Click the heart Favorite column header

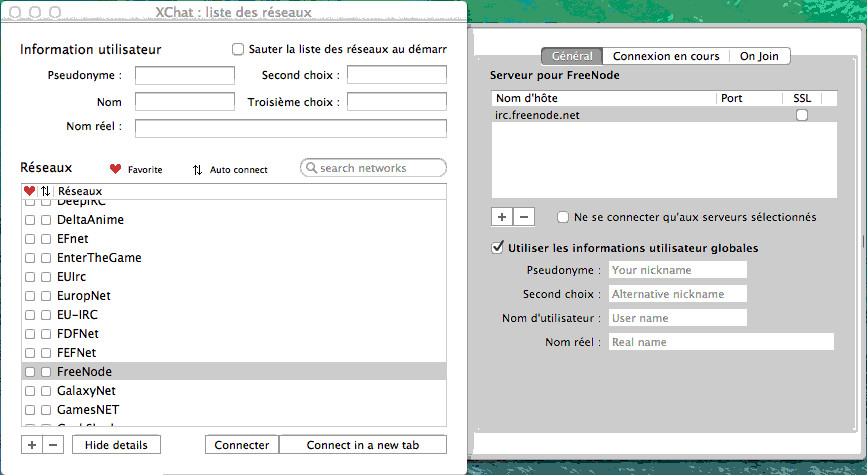[29, 191]
